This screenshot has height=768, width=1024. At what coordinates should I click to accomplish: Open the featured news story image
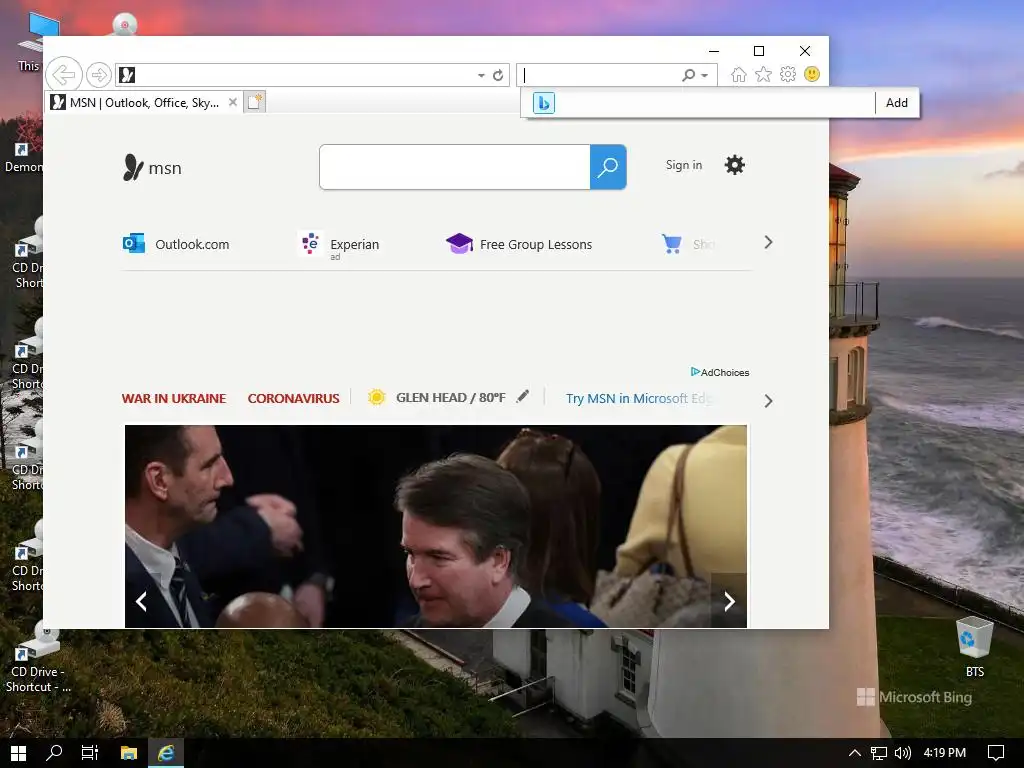click(436, 526)
